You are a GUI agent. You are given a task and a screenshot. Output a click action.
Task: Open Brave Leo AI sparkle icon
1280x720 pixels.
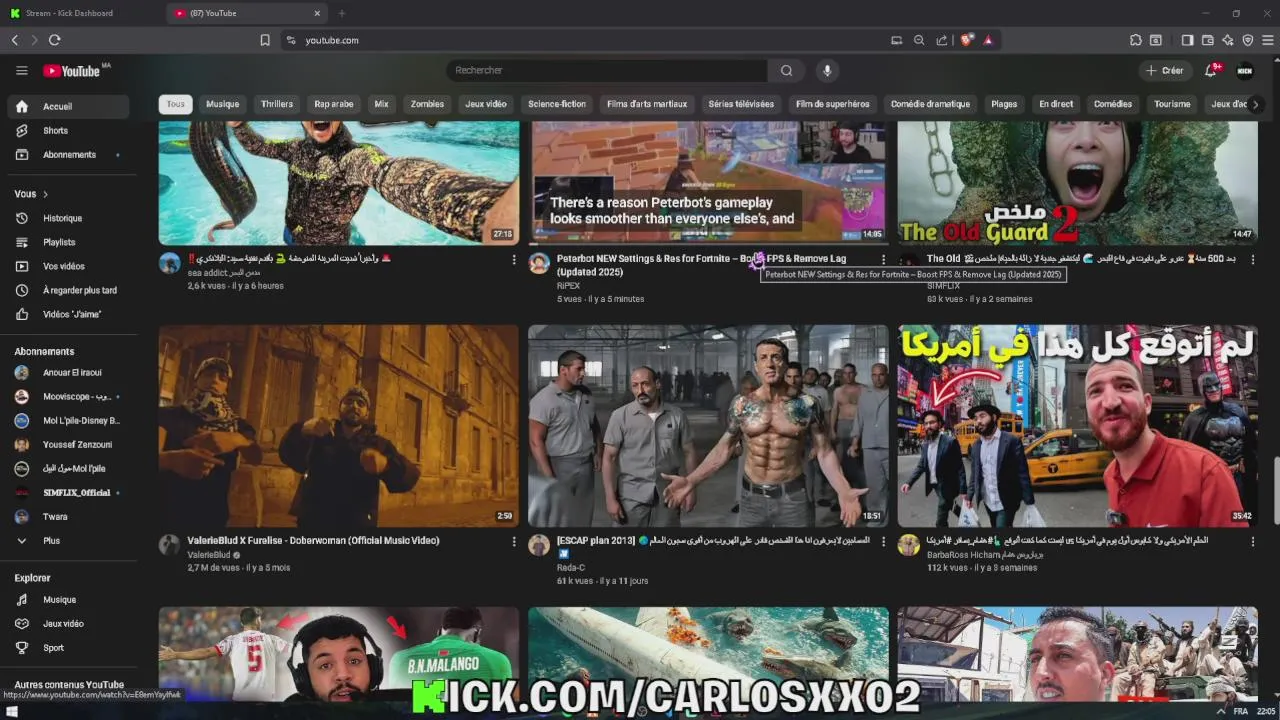pos(1228,40)
